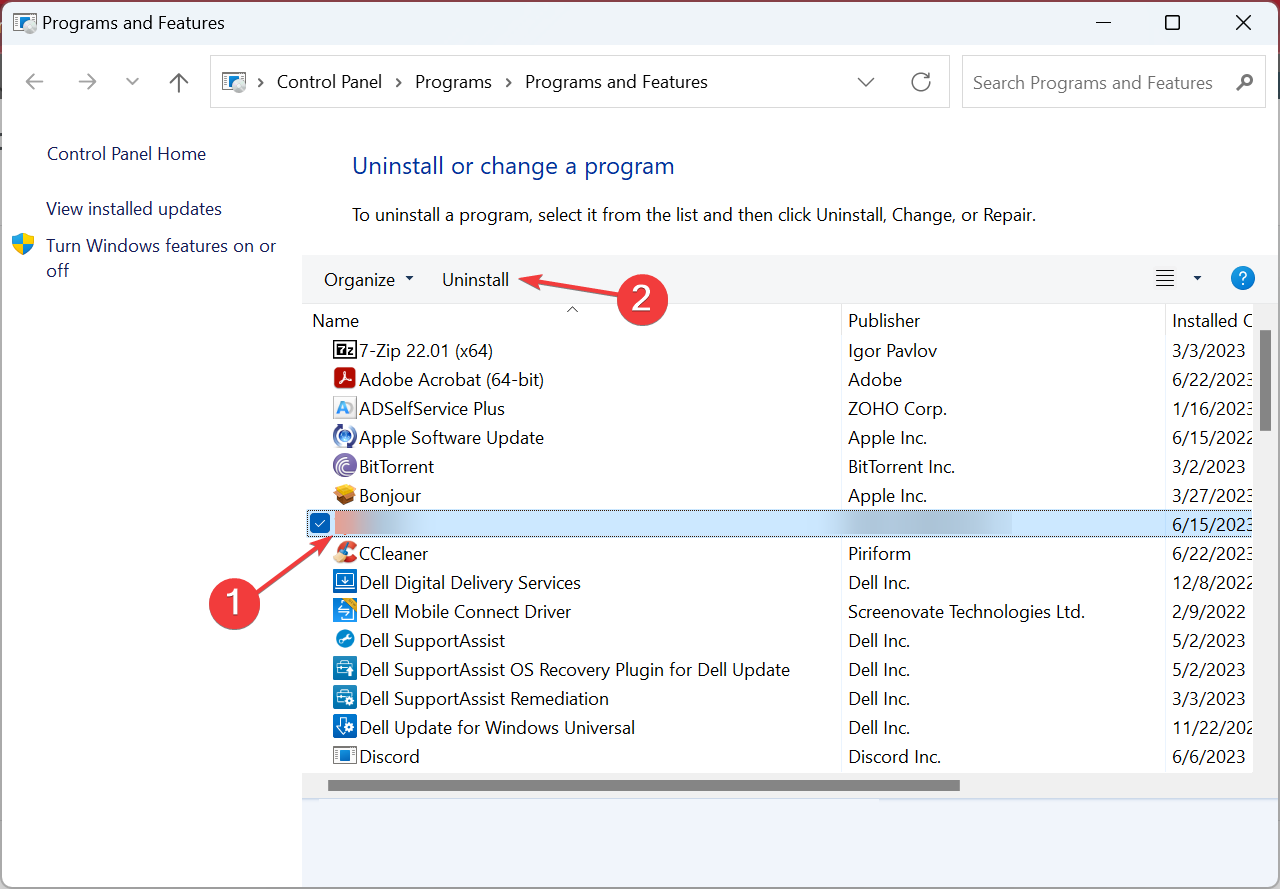This screenshot has height=889, width=1280.
Task: Click the 1/16/2023 install date
Action: click(x=1212, y=409)
